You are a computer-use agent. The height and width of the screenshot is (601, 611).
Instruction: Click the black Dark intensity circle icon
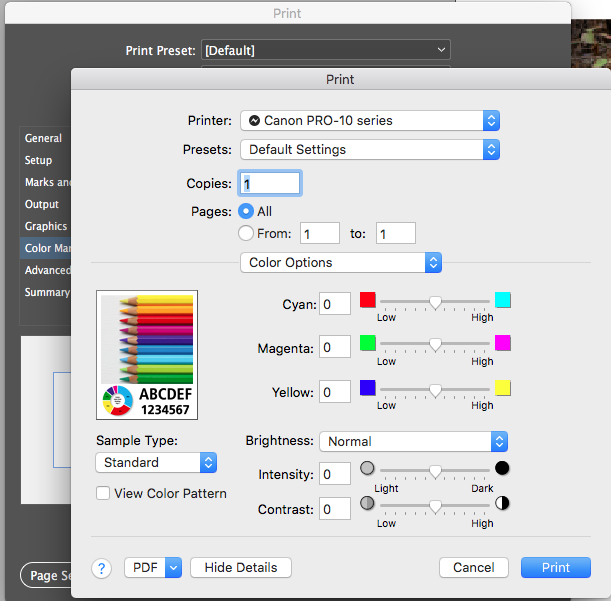(x=502, y=469)
